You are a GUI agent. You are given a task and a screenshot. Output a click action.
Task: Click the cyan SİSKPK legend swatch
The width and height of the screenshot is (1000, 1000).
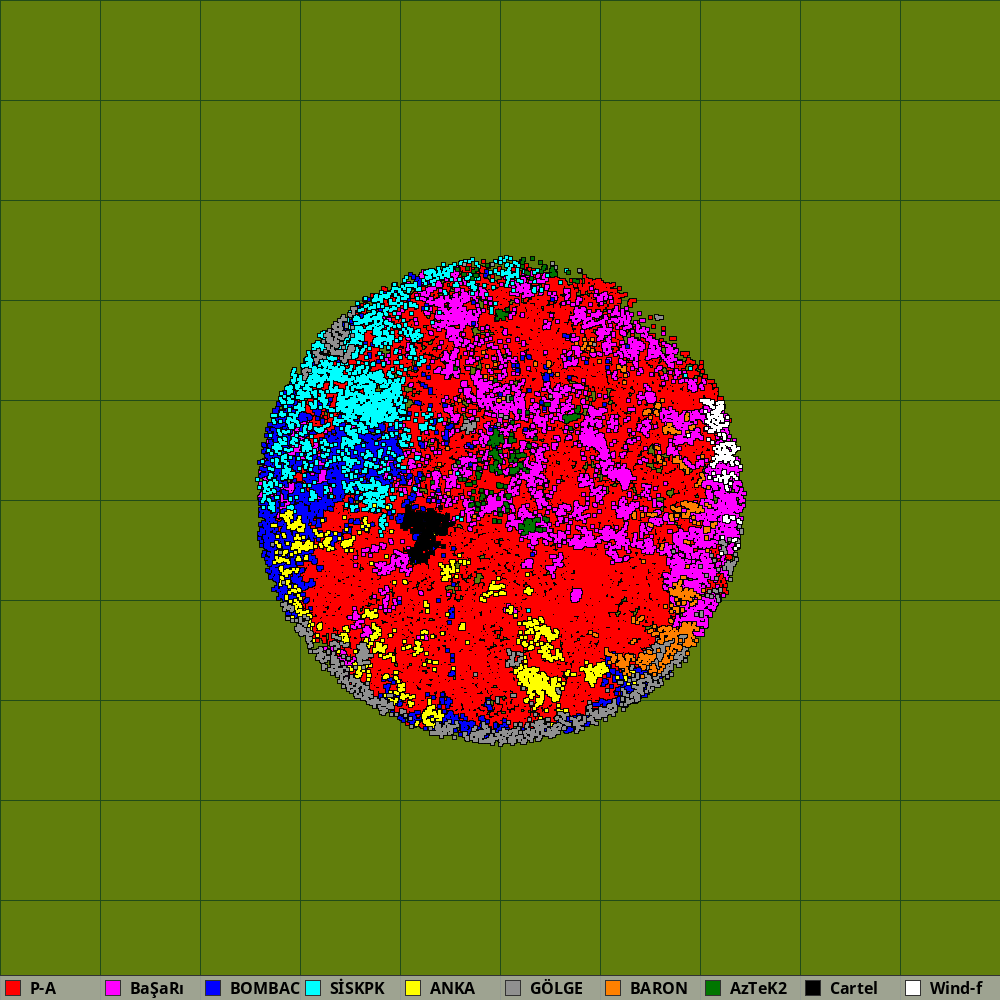click(313, 988)
